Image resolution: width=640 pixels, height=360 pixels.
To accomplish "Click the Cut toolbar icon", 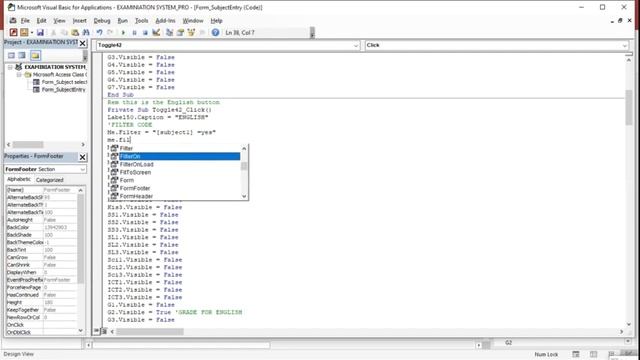I will click(x=53, y=32).
